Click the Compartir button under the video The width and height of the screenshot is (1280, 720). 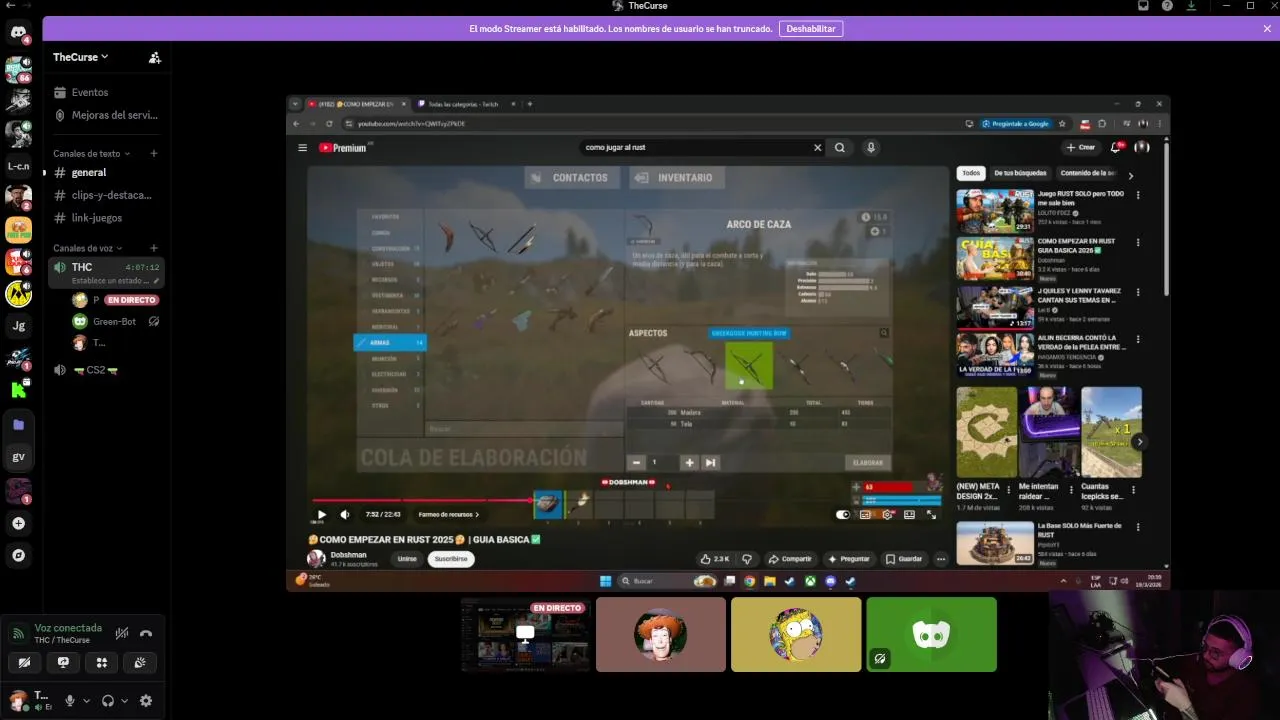pos(791,559)
